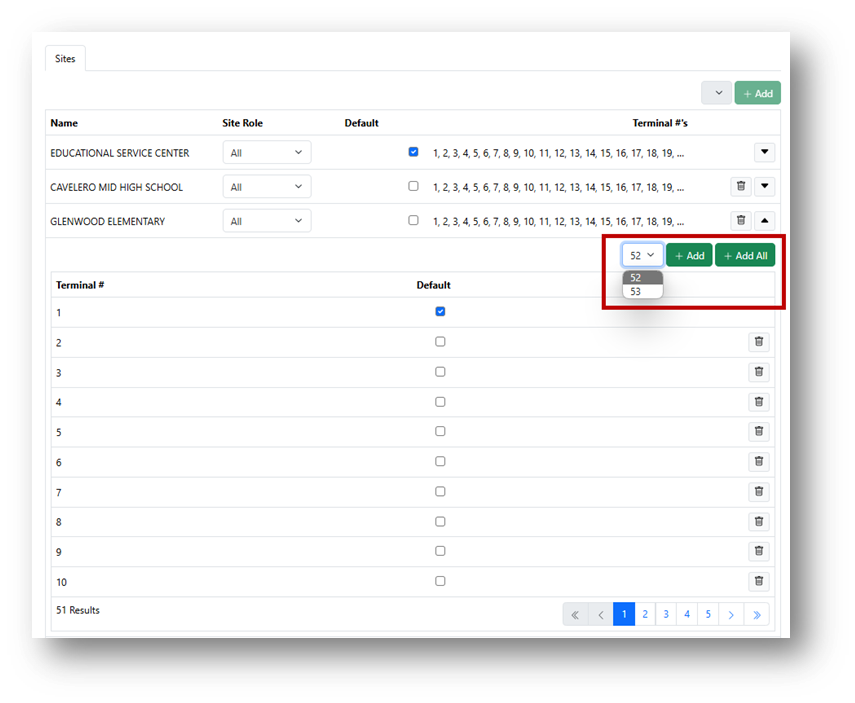Screen dimensions: 855x703
Task: Open Site Role dropdown for Educational Service Center
Action: point(267,153)
